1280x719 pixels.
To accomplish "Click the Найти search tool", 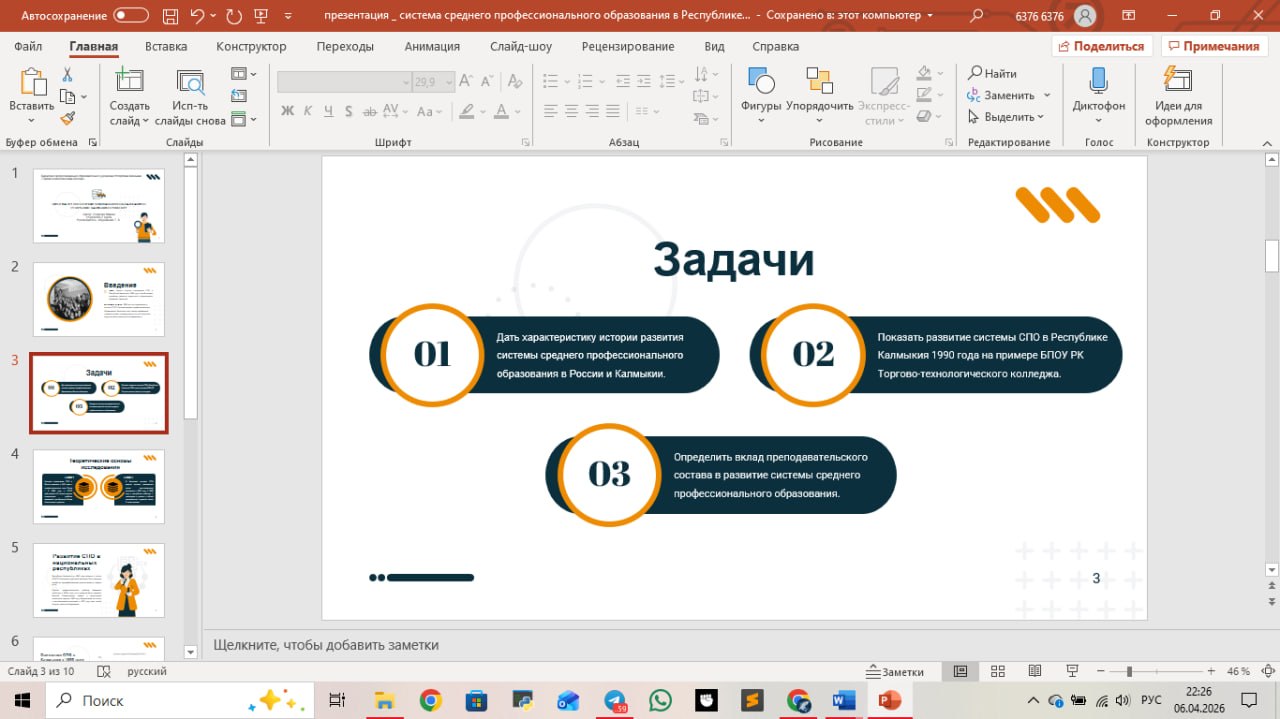I will [x=992, y=73].
